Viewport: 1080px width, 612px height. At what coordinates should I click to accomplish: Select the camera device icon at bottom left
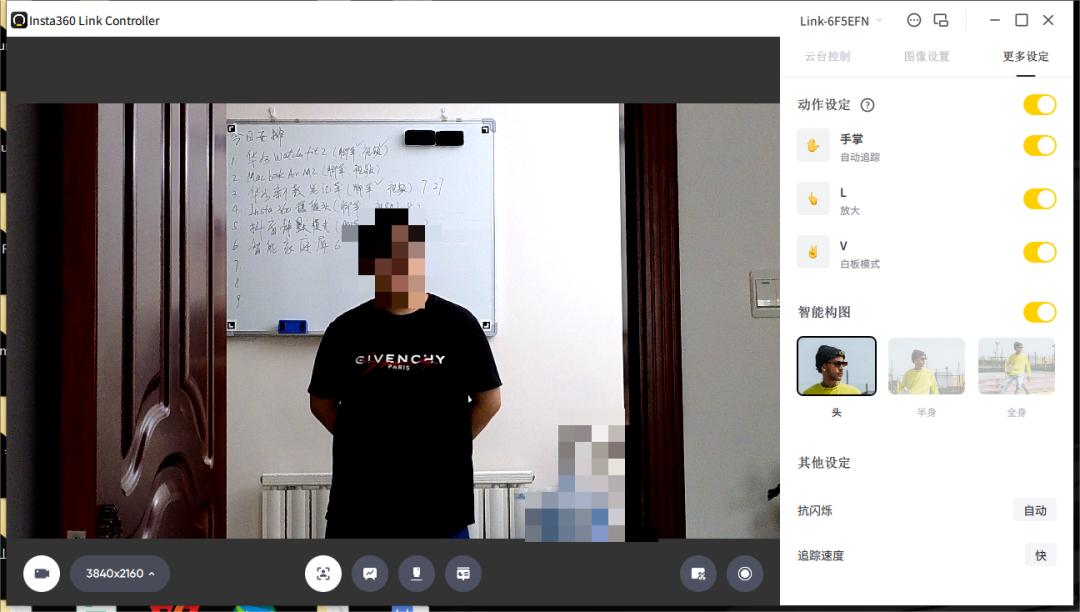coord(41,573)
